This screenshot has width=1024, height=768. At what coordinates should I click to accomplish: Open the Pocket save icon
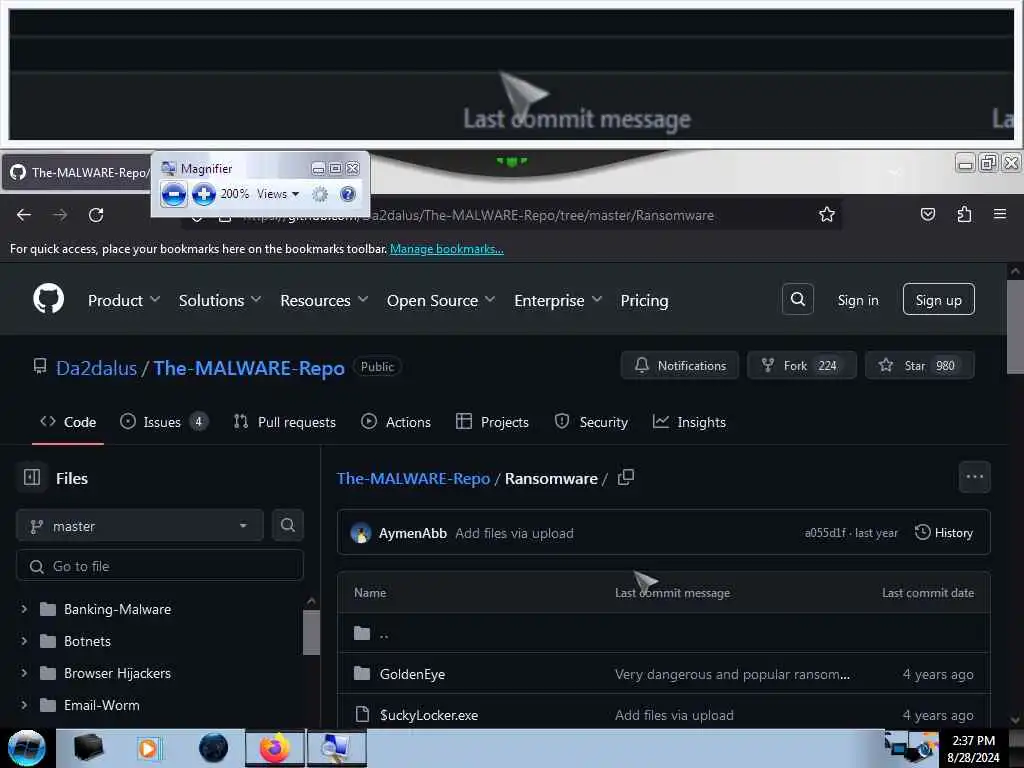pos(927,214)
